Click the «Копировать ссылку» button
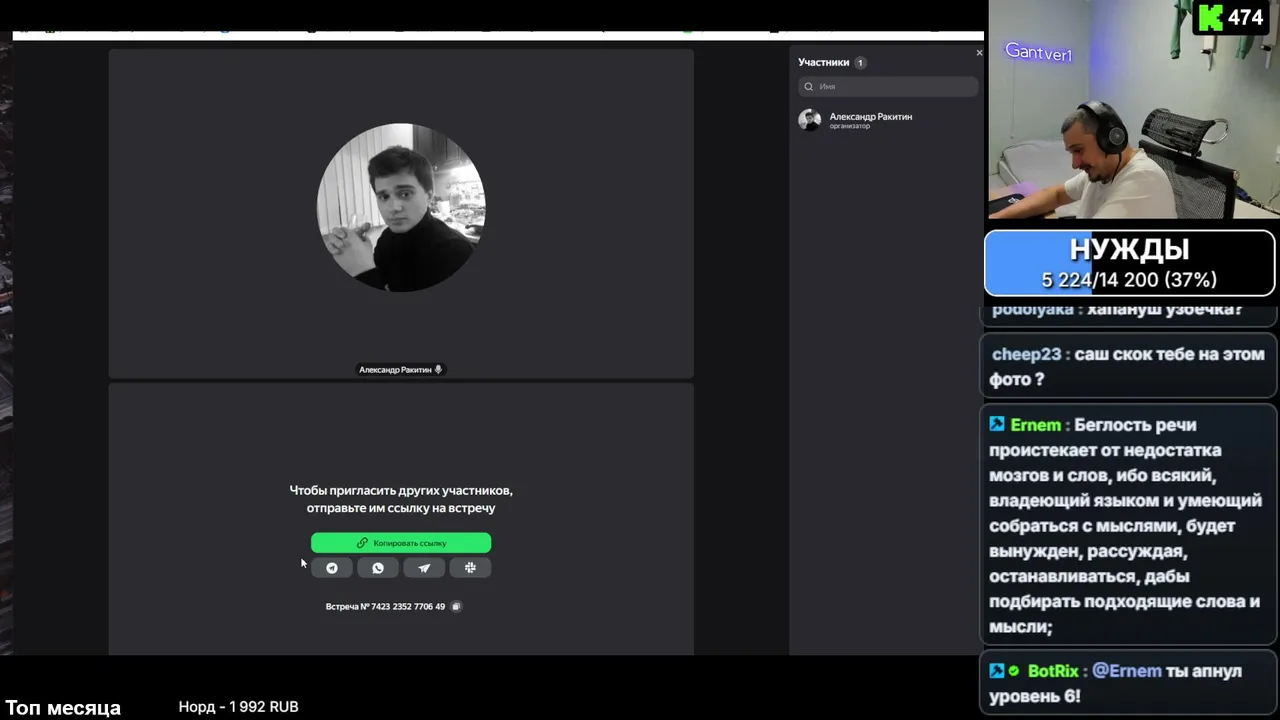 pyautogui.click(x=401, y=543)
